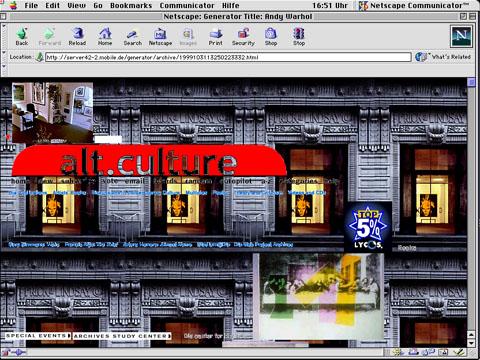Open the Search toolbar button

tap(133, 36)
